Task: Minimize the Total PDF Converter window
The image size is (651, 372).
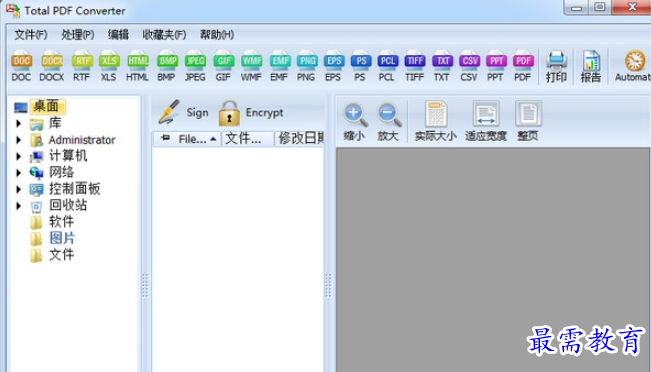Action: pos(577,7)
